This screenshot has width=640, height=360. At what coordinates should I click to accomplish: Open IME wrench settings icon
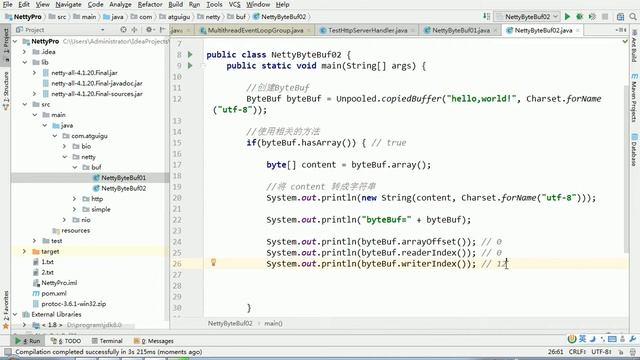pyautogui.click(x=633, y=339)
